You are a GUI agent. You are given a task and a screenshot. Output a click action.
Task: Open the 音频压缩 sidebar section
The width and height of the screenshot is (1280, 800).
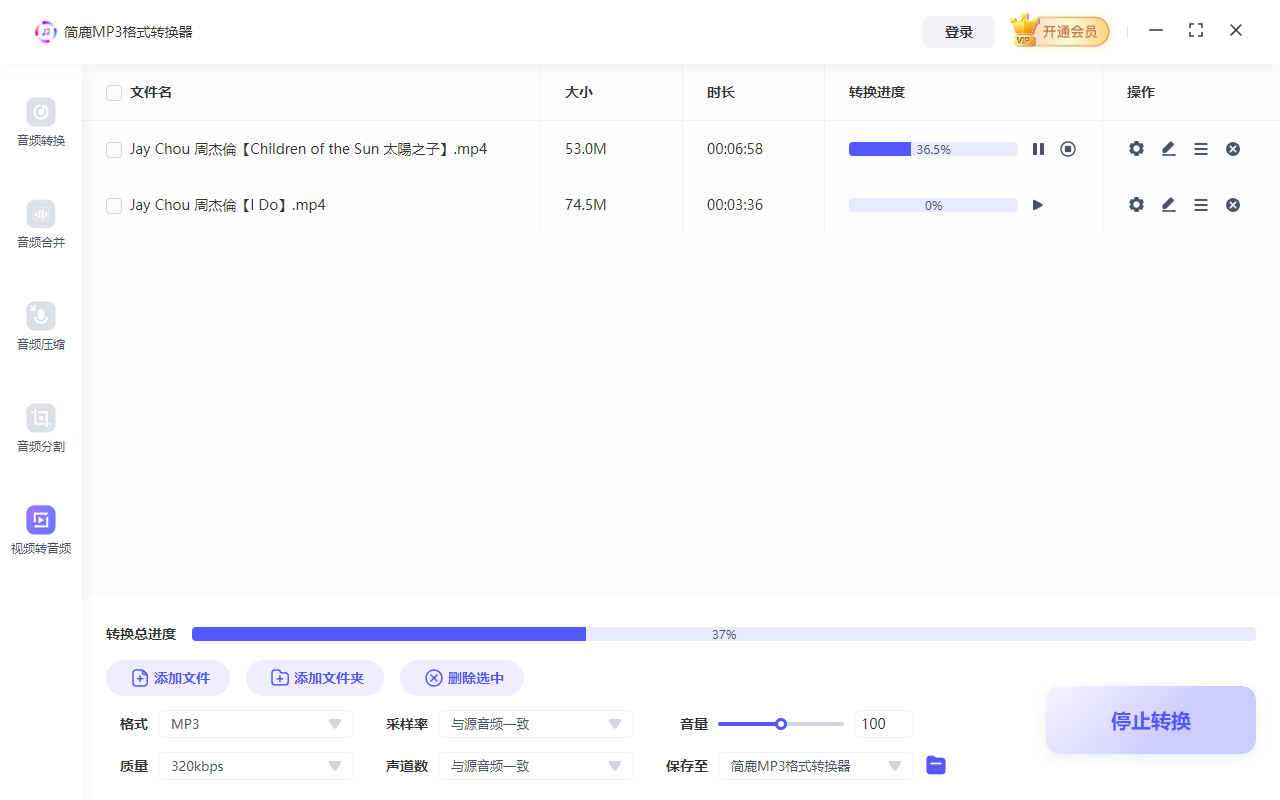pos(41,327)
